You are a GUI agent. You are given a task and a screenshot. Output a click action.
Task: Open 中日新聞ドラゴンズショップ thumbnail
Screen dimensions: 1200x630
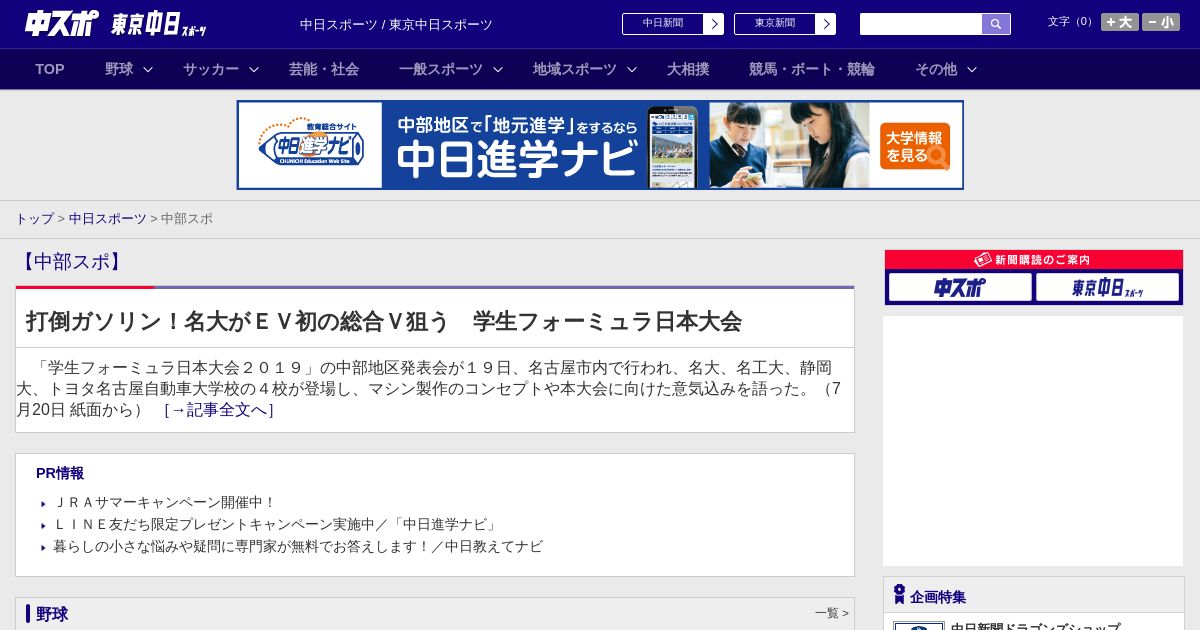pyautogui.click(x=919, y=625)
